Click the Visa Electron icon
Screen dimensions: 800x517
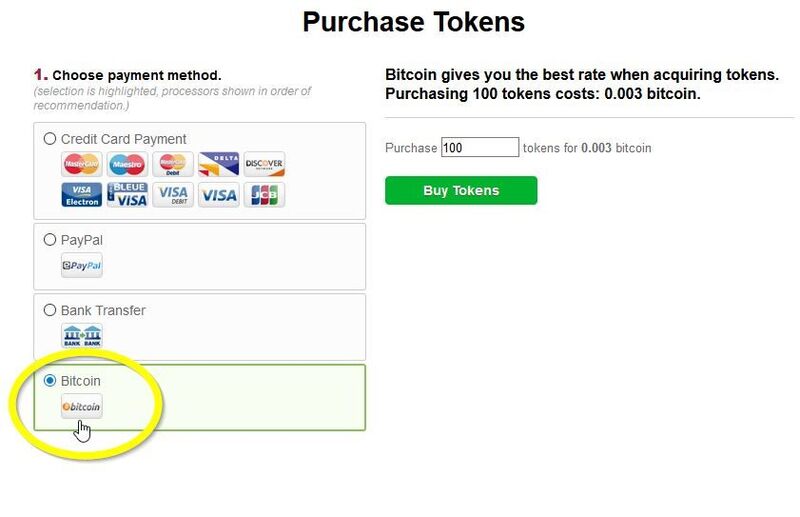(x=82, y=195)
